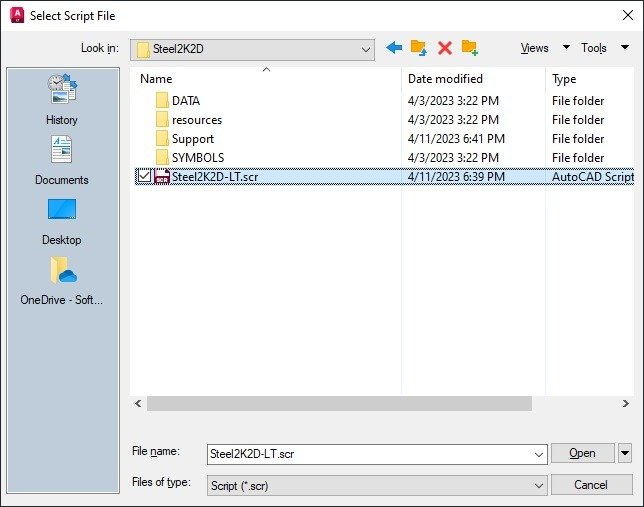Click the date 4/11/2023 6:41 PM

pyautogui.click(x=456, y=139)
